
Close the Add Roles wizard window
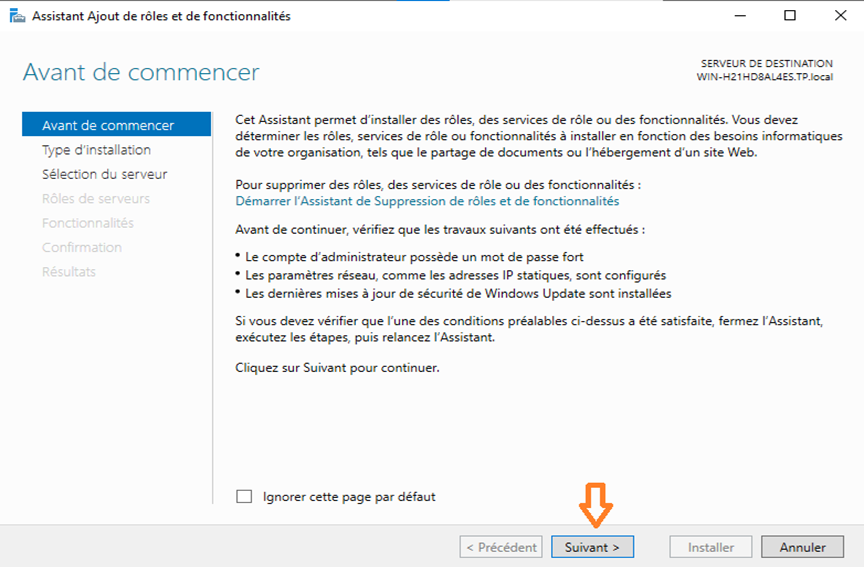840,15
